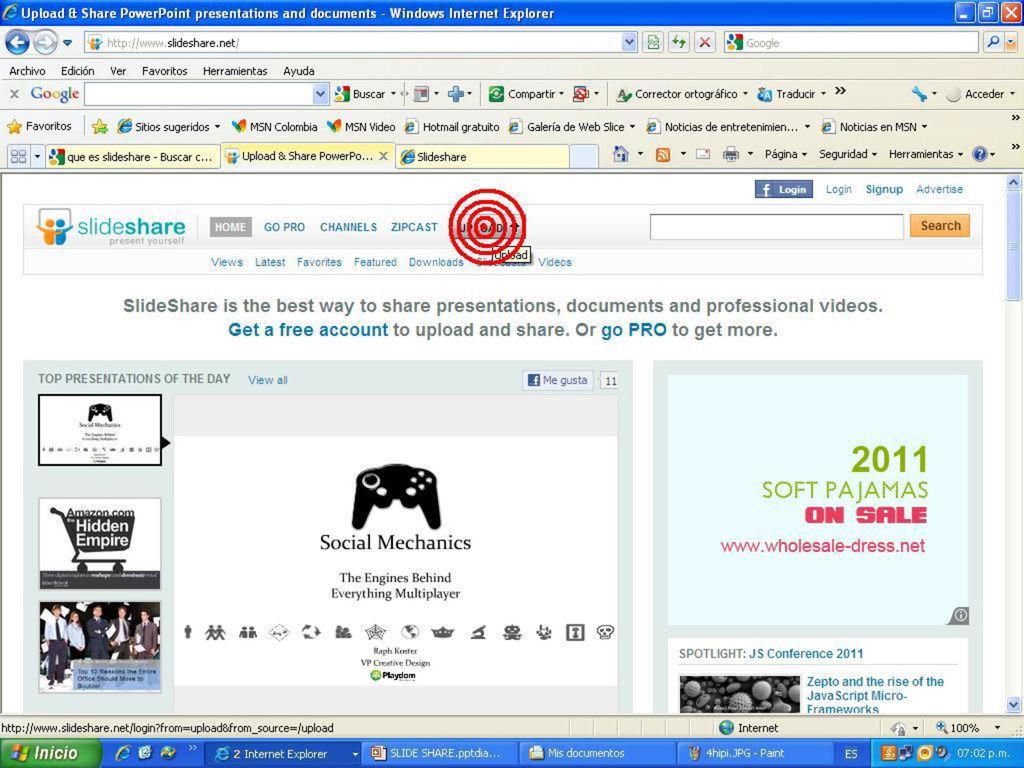Click the HOME navigation item on SlideShare
Screen dimensions: 1024x768
[231, 227]
